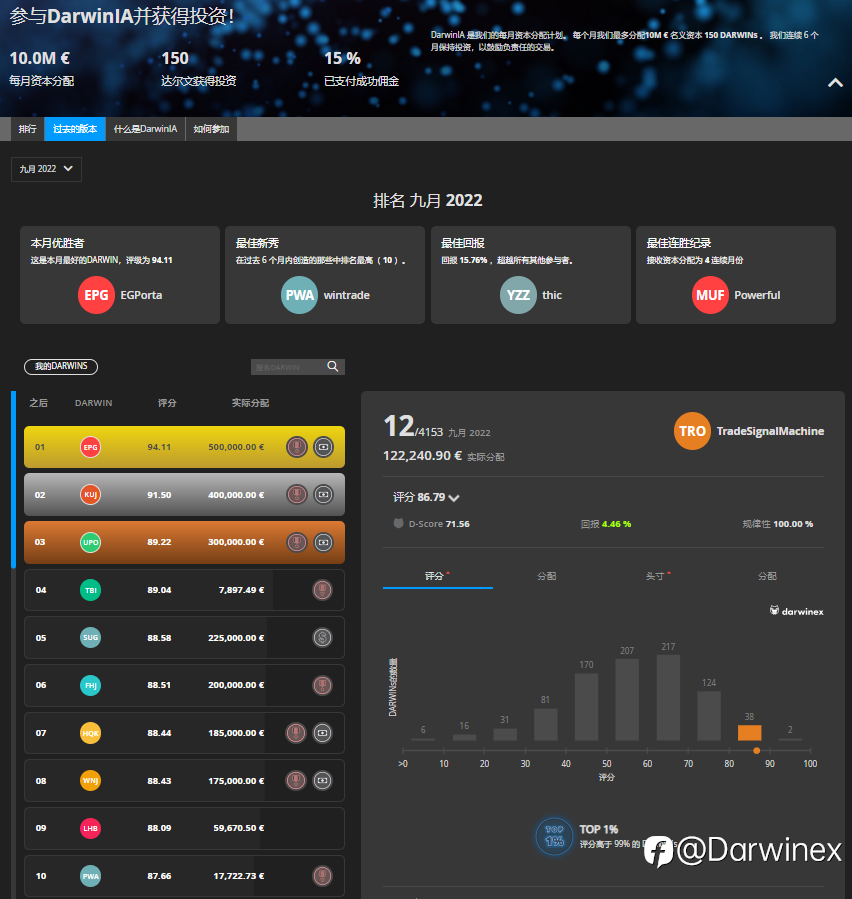Click the DARWIN column header
Image resolution: width=852 pixels, height=899 pixels.
click(93, 403)
